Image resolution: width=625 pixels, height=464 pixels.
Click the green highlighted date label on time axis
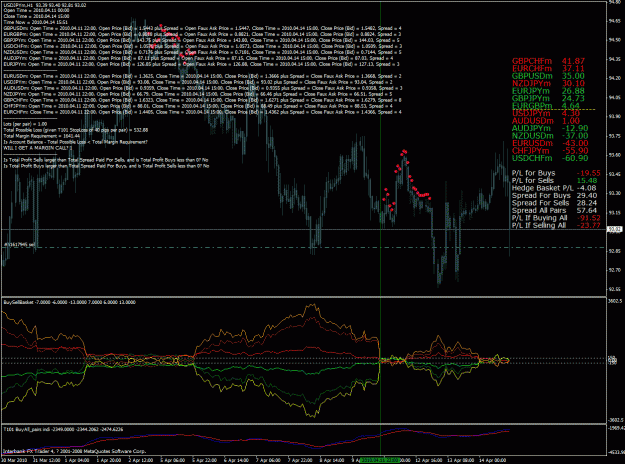380,460
